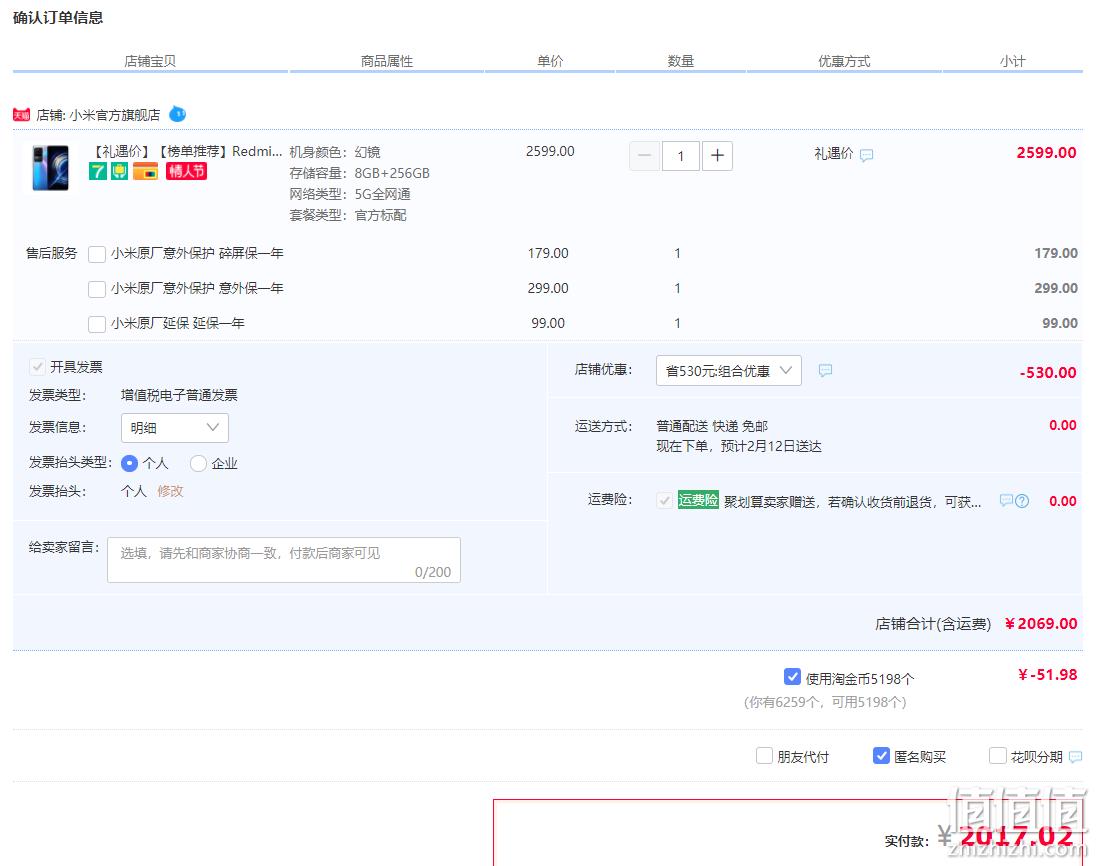
Task: Click the red 2599.00 subtotal
Action: click(1047, 152)
